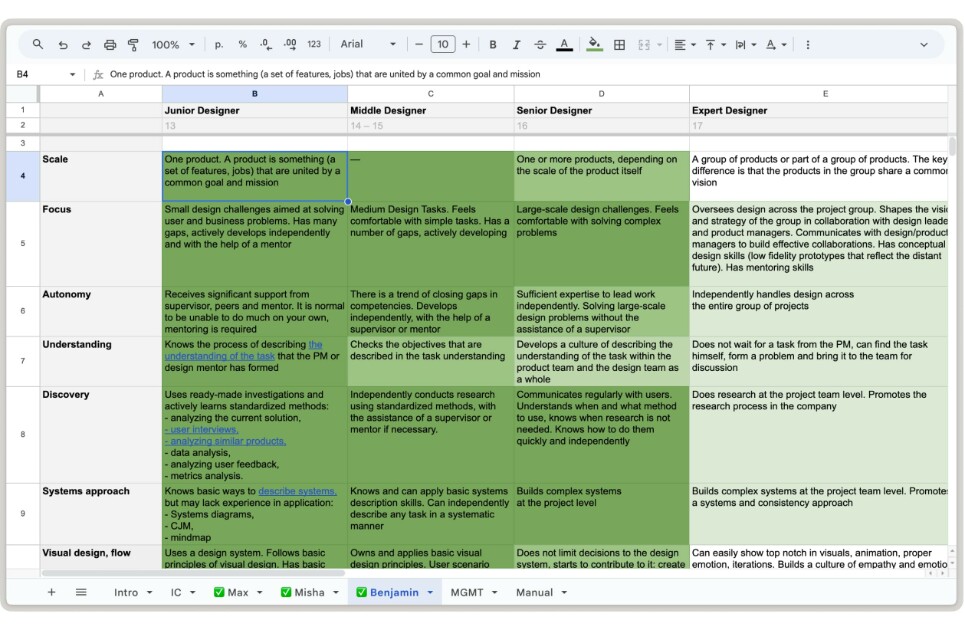
Task: Collapse the toolbar with the chevron
Action: point(923,44)
